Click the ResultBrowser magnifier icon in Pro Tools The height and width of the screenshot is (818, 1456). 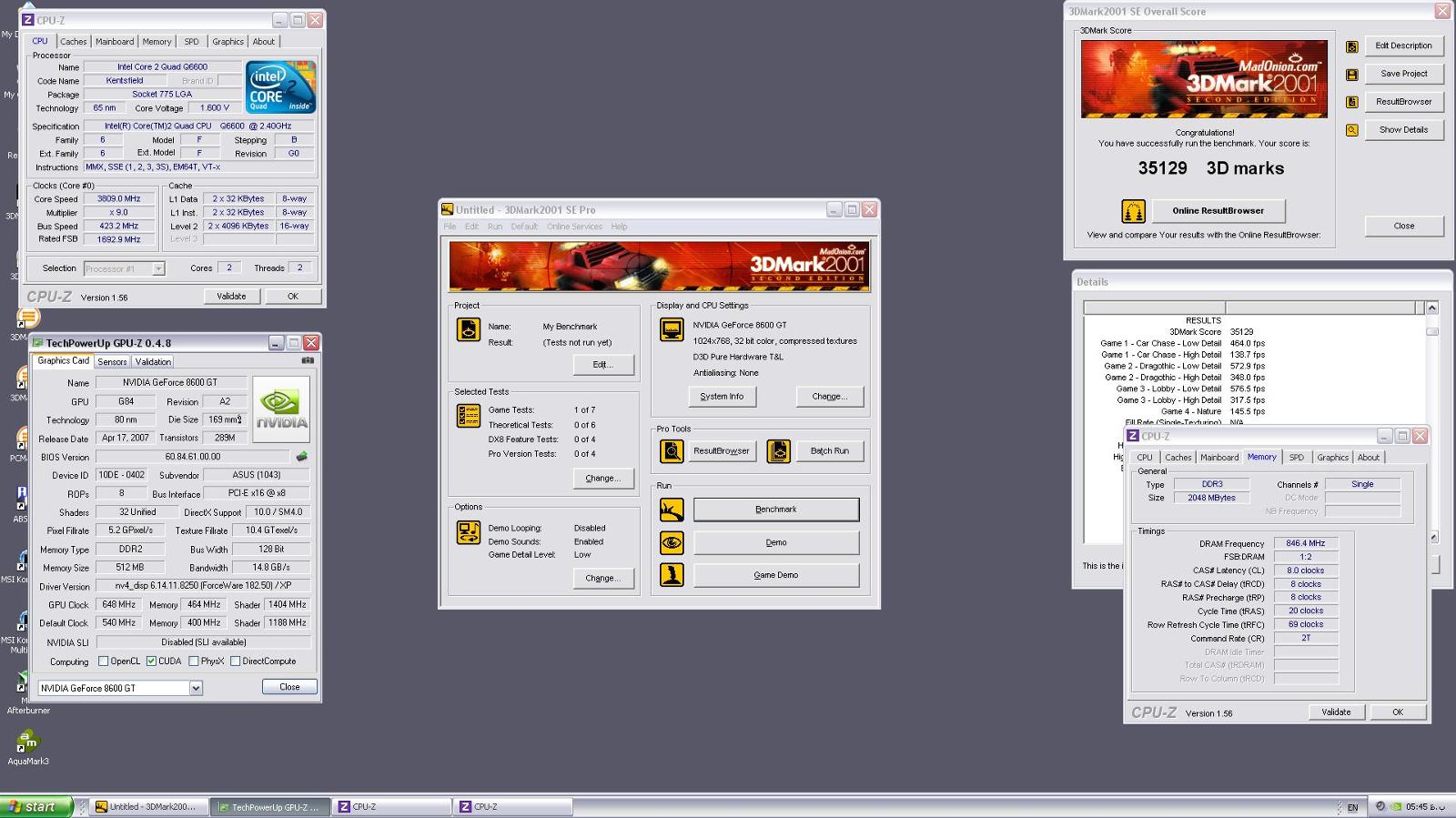click(672, 450)
